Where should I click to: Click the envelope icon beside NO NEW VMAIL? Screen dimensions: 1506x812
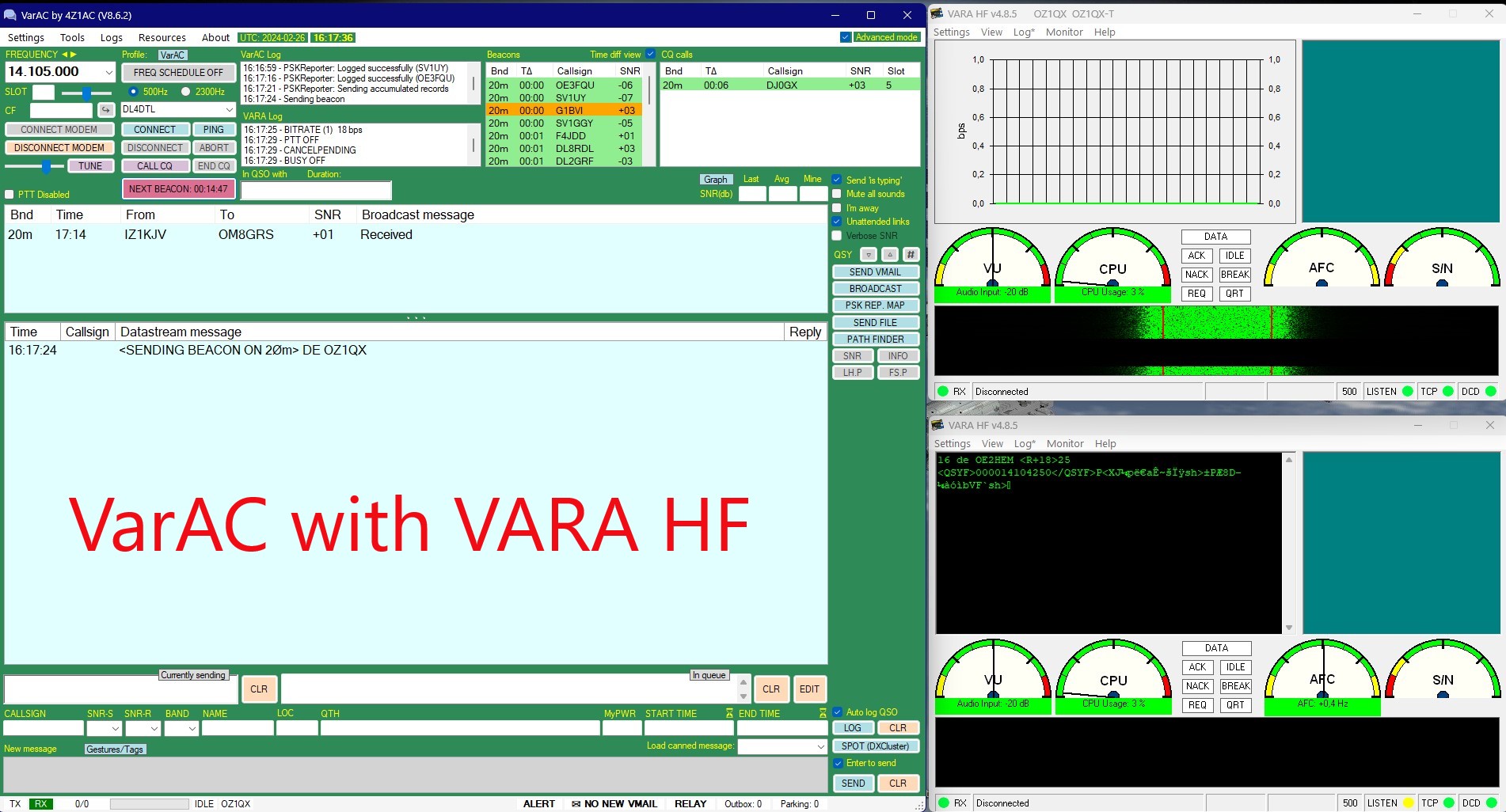pyautogui.click(x=576, y=804)
